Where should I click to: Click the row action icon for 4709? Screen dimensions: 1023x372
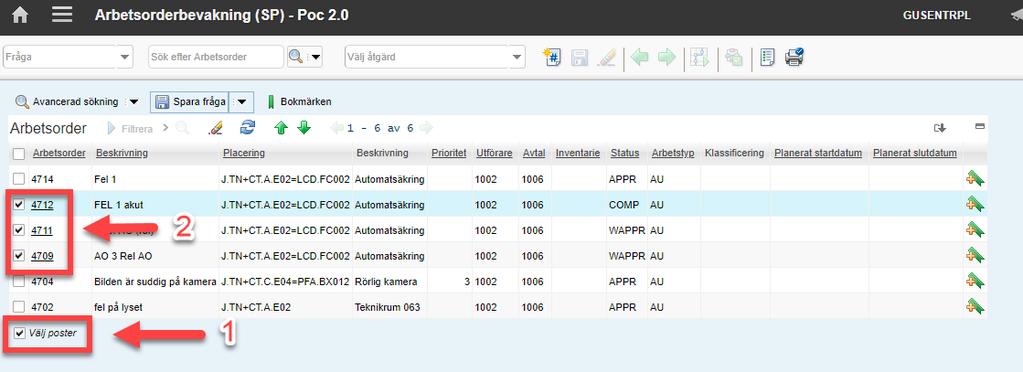[x=975, y=255]
